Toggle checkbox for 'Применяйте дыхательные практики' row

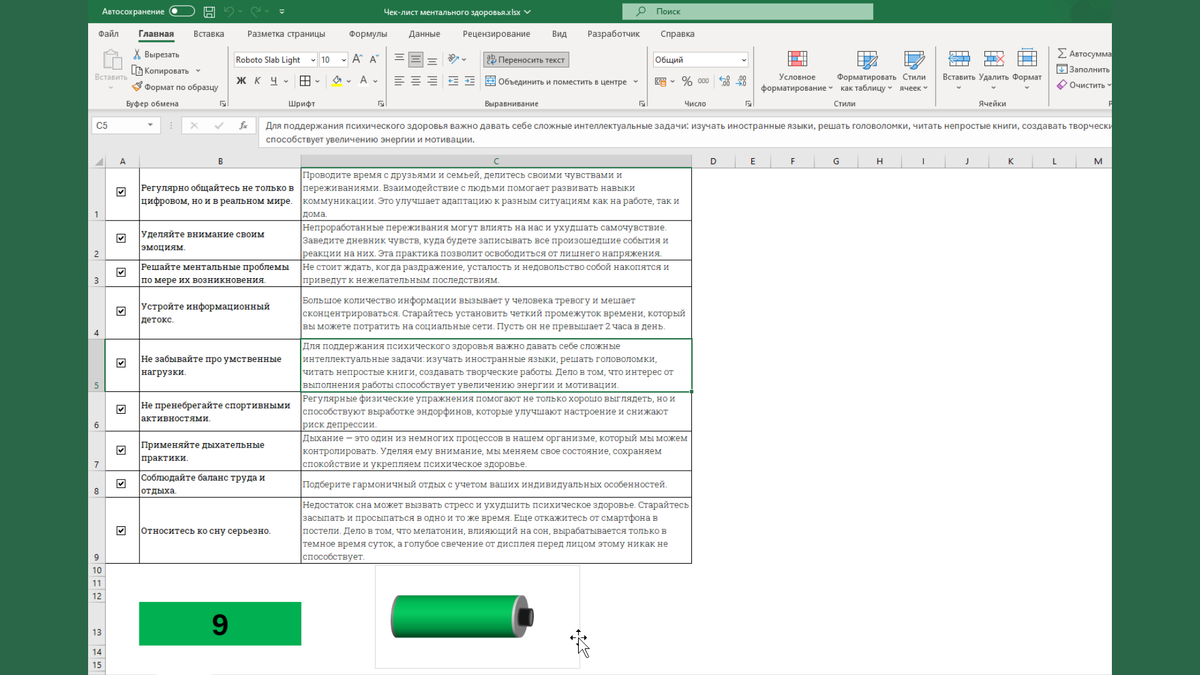(x=121, y=450)
